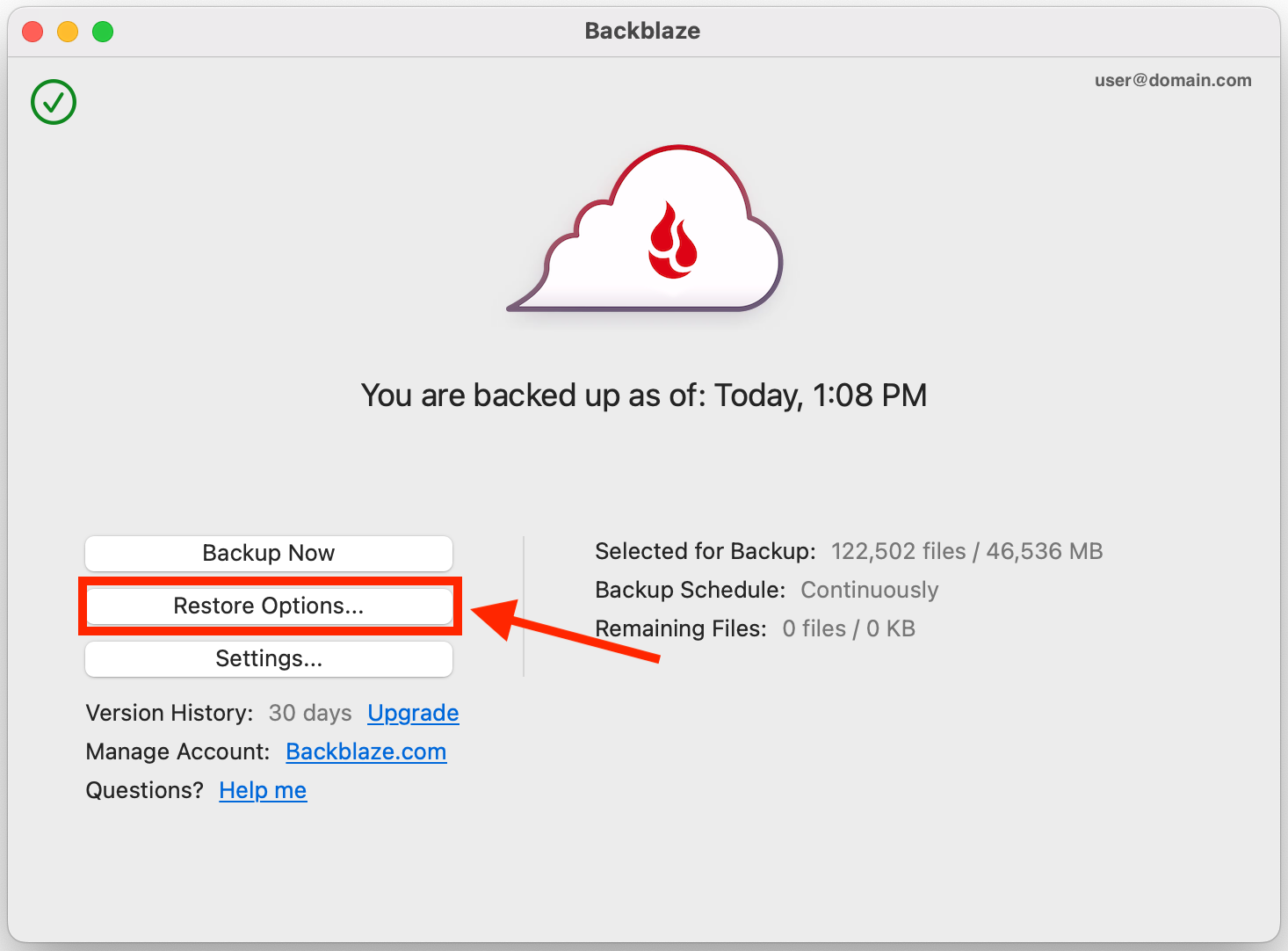Select the Backblaze window title
Viewport: 1288px width, 951px height.
point(642,31)
